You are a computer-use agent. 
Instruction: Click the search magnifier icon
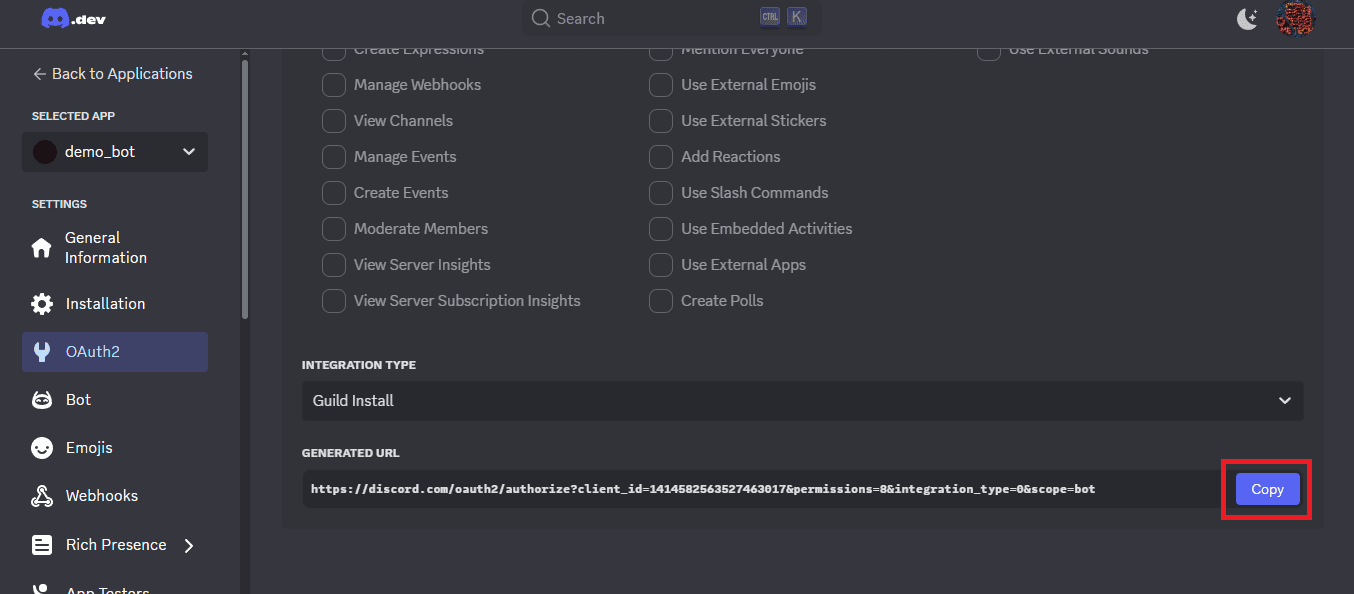click(x=541, y=18)
